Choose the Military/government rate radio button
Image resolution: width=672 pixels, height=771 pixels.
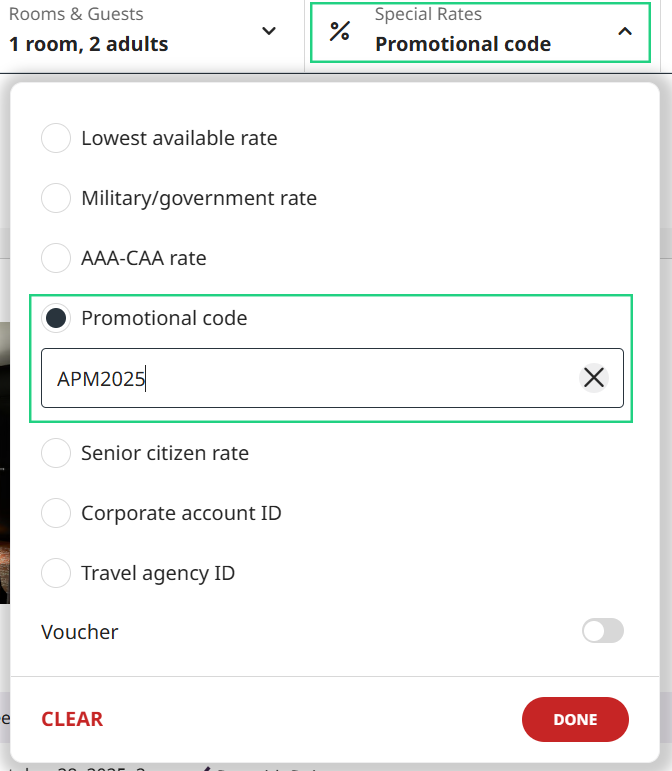(56, 198)
